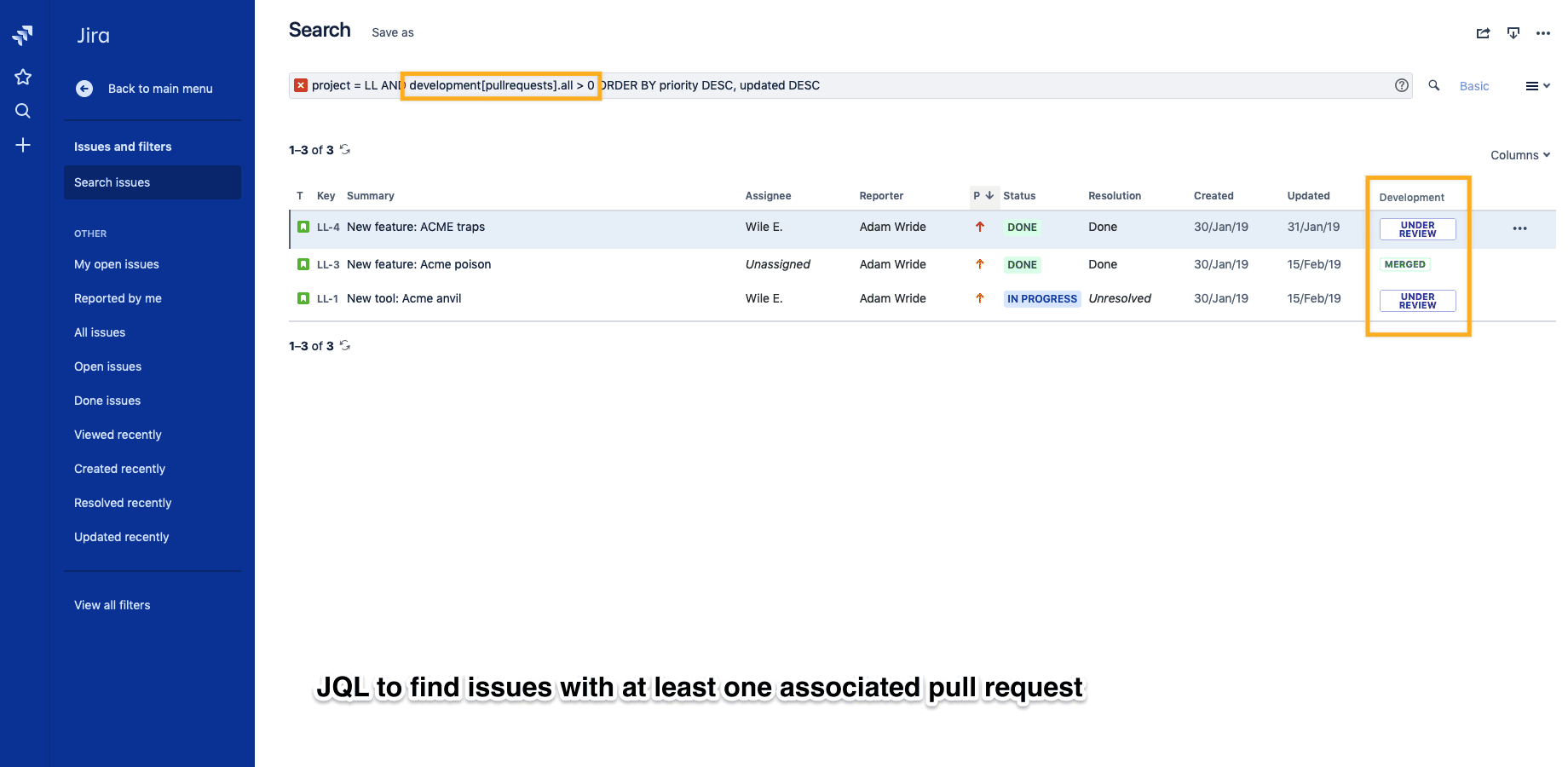
Task: Open Resolved recently filter
Action: pos(123,503)
